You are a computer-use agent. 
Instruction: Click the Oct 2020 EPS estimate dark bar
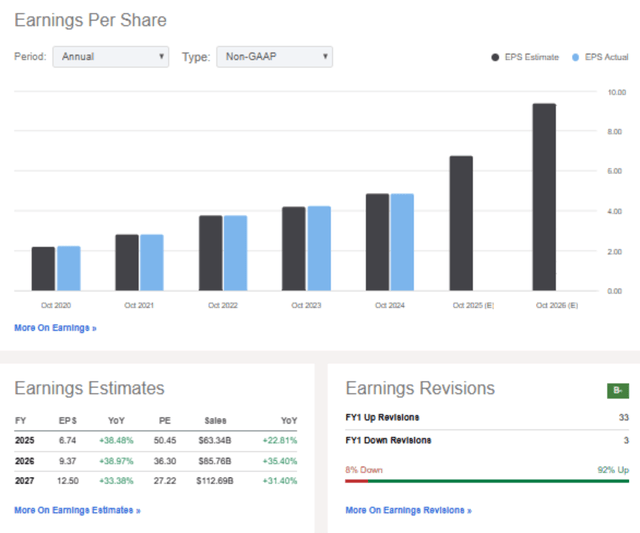(x=43, y=269)
